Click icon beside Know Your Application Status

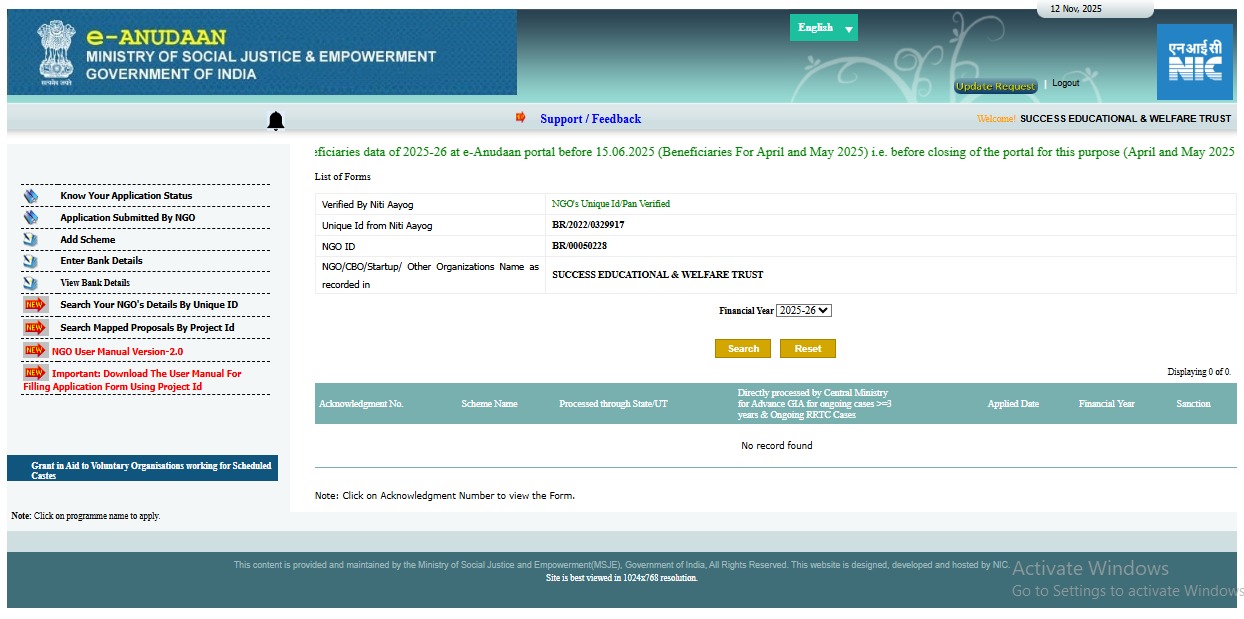point(31,196)
